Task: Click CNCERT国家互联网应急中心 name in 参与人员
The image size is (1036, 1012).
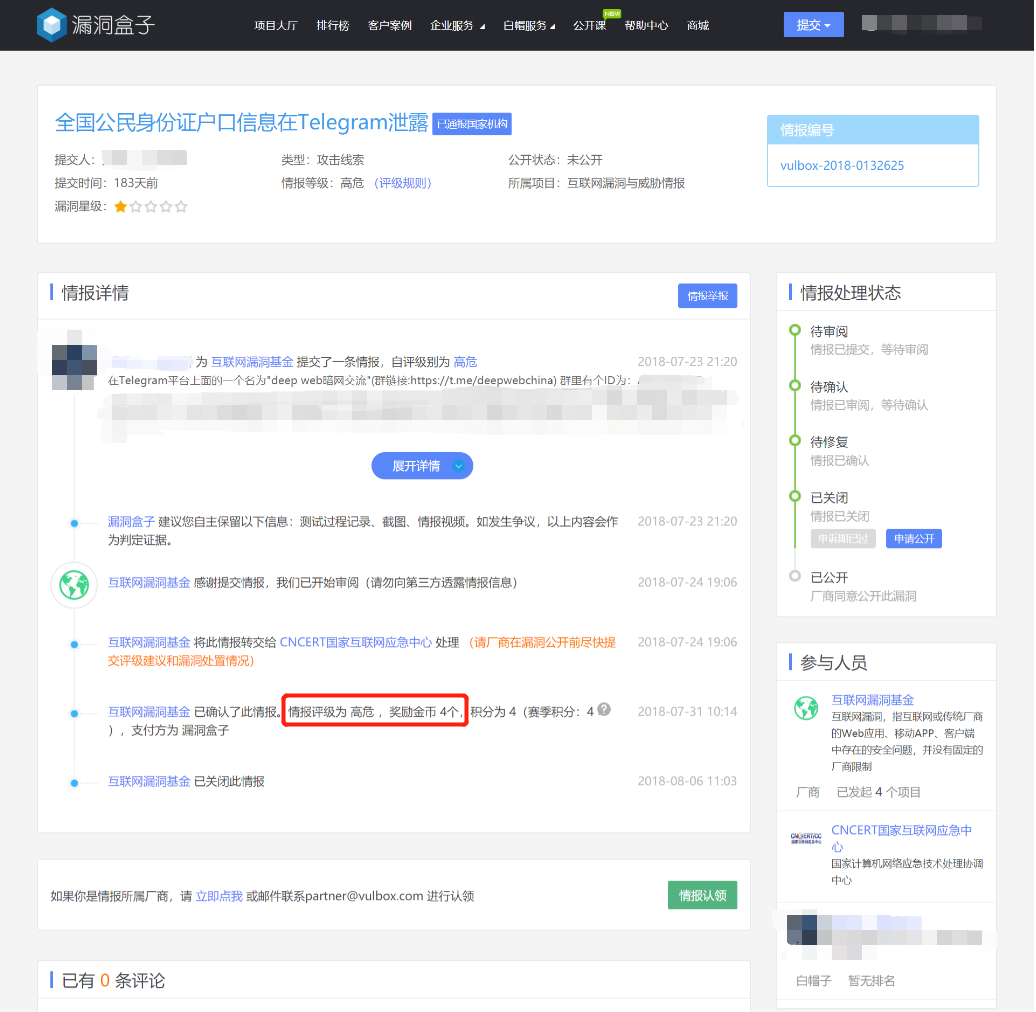Action: click(901, 838)
